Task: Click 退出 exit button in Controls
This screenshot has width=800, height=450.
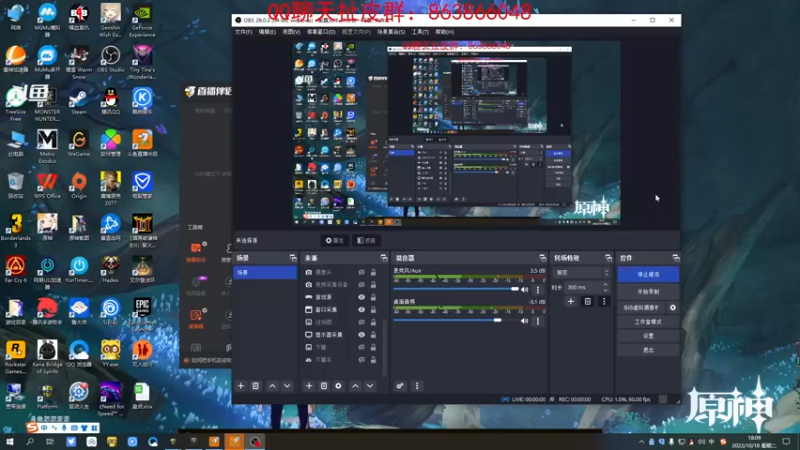Action: [648, 351]
